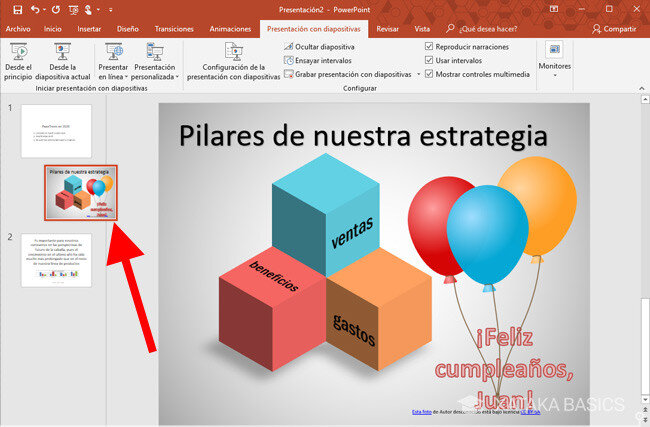
Task: Toggle Reproducir narraciones checkbox
Action: [429, 46]
